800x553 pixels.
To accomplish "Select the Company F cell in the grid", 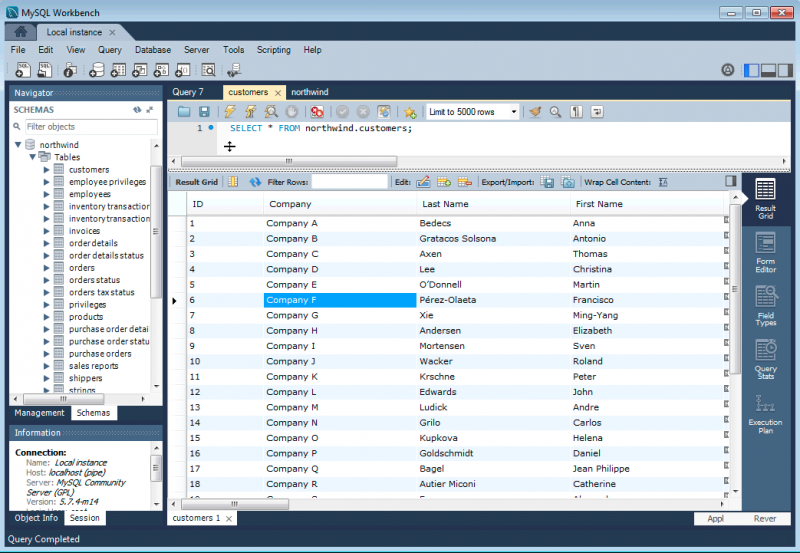I will pos(339,300).
